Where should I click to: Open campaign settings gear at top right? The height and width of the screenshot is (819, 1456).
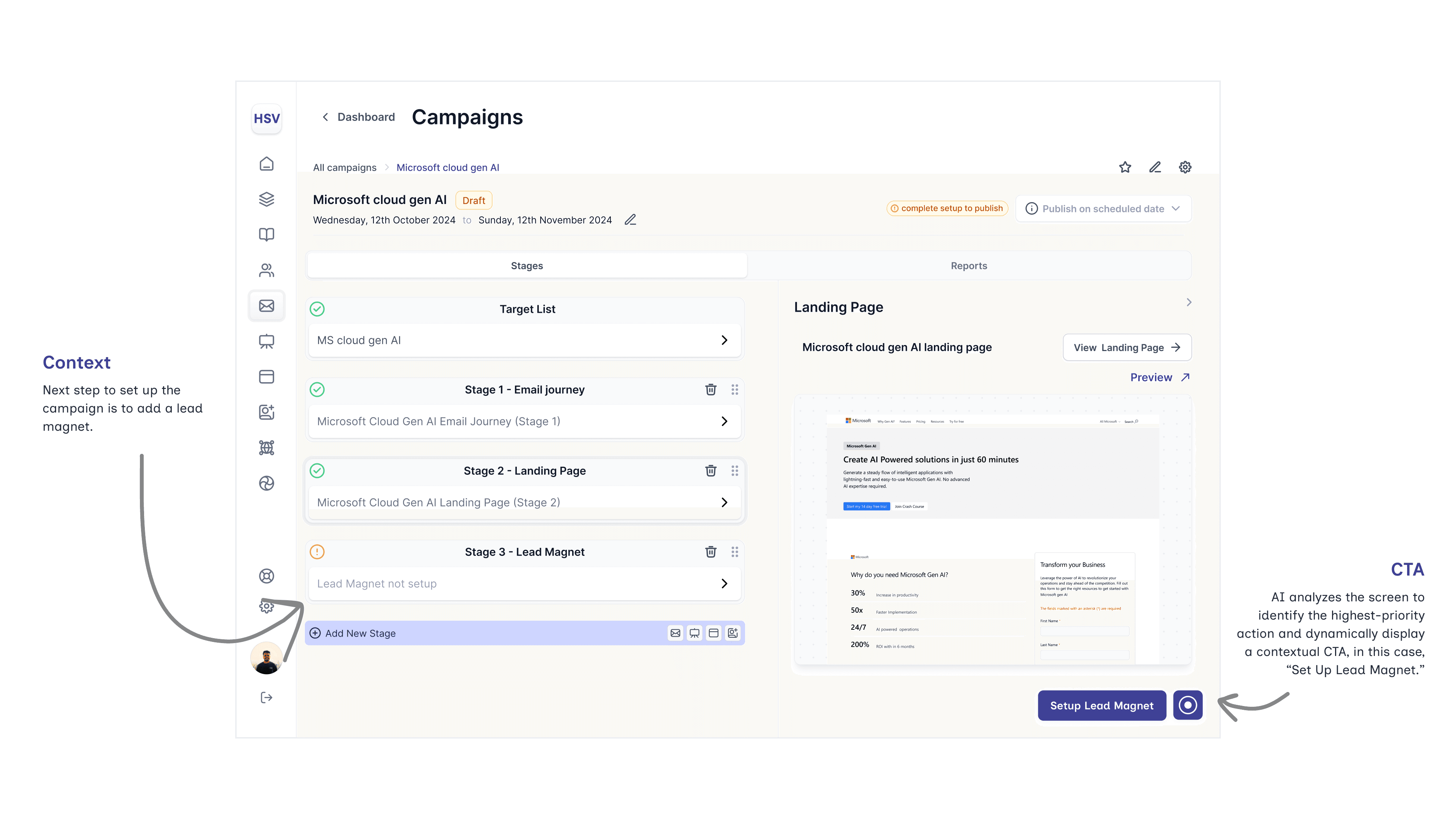1185,167
